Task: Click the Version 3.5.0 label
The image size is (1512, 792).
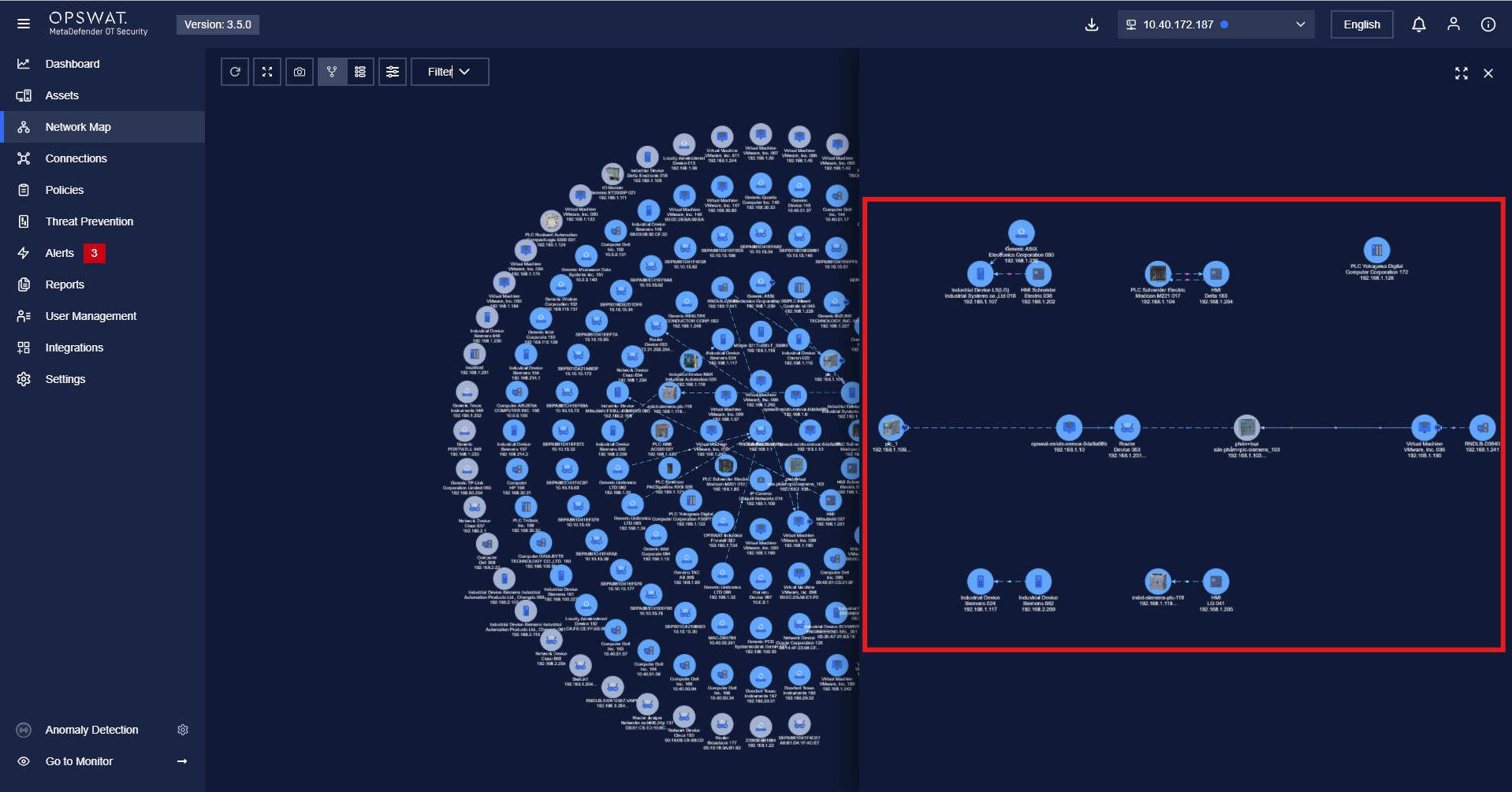Action: (218, 24)
